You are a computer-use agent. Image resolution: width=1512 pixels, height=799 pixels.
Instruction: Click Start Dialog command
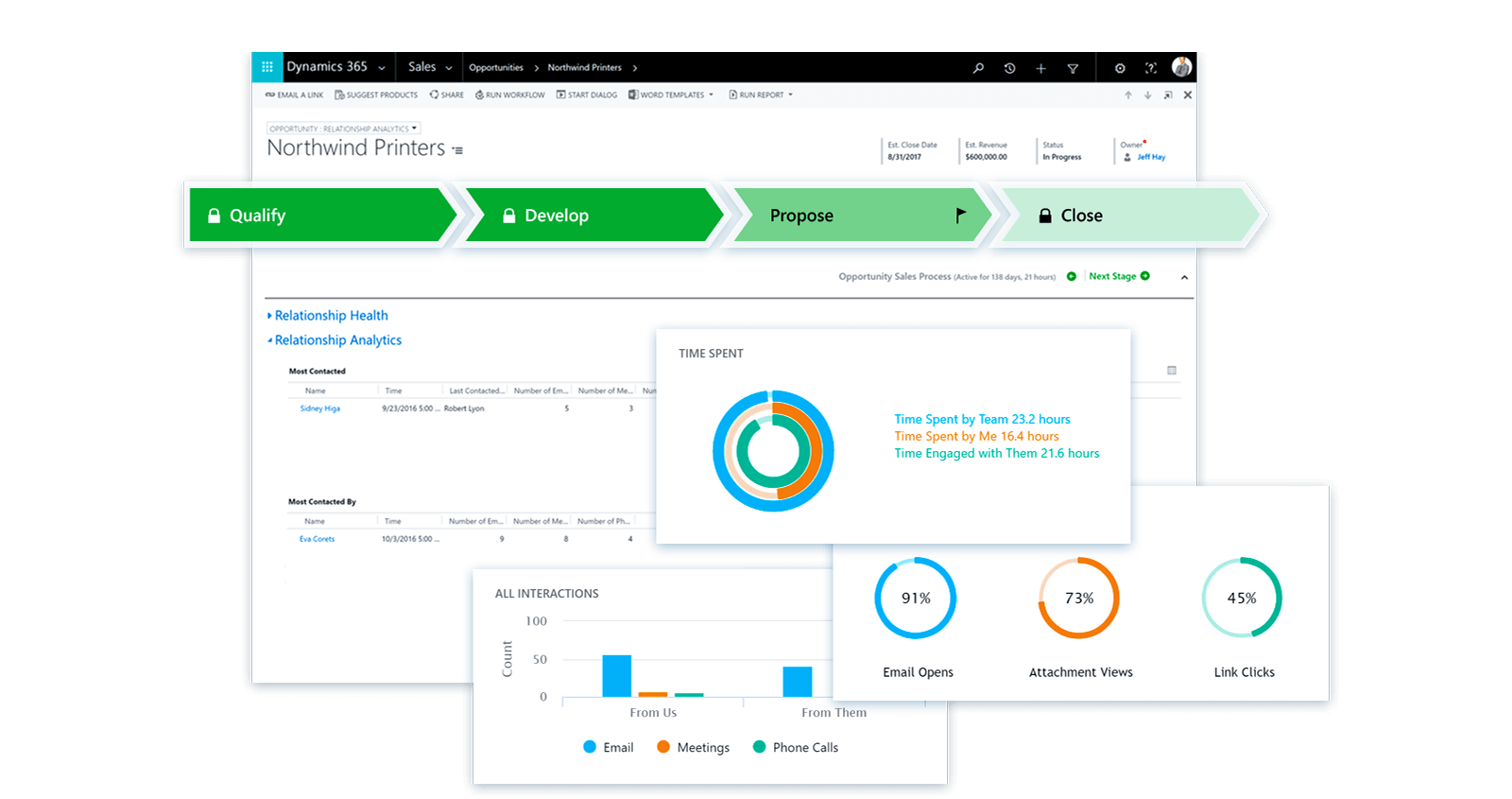pos(587,96)
